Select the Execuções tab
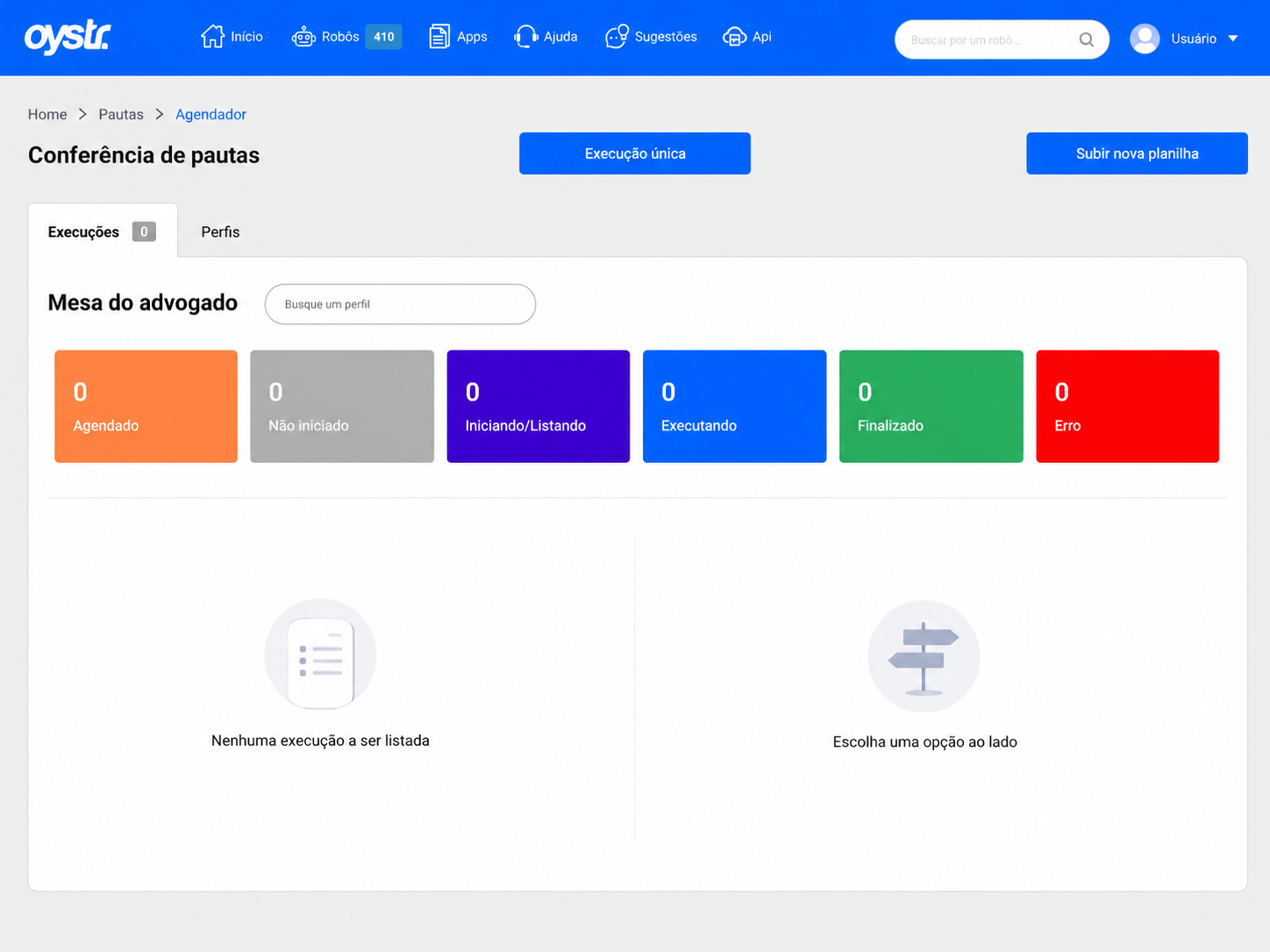This screenshot has width=1270, height=952. click(x=103, y=231)
